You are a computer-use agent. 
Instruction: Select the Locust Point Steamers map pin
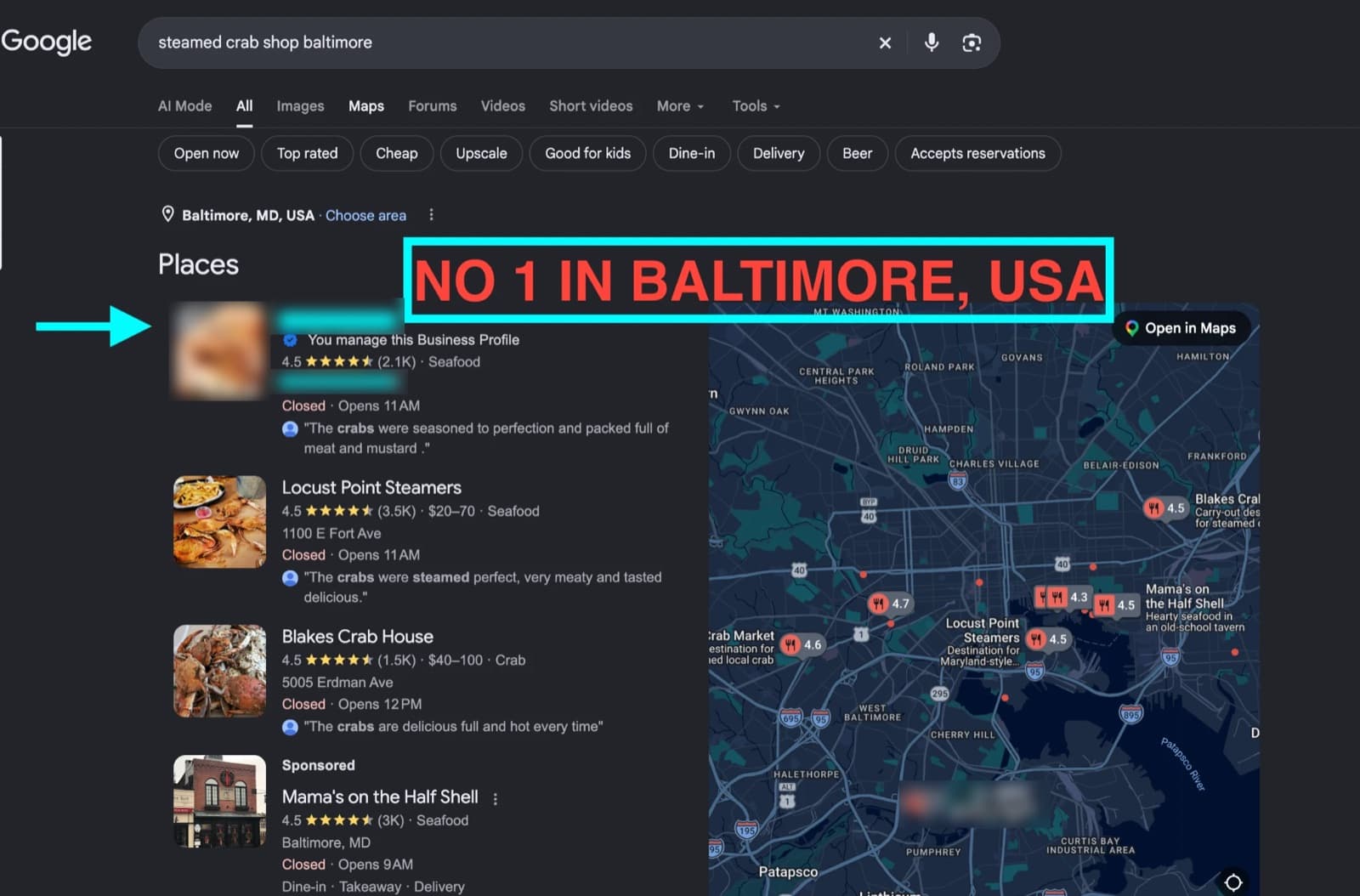click(1046, 638)
